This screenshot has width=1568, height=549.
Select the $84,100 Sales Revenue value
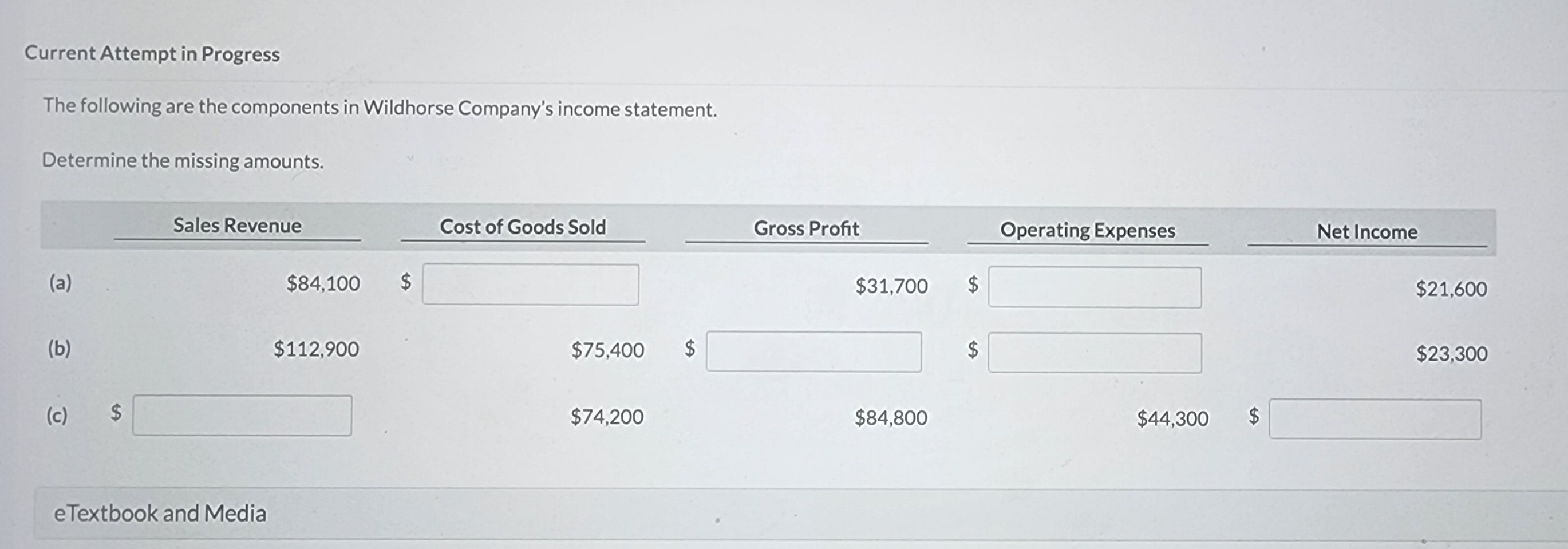coord(323,283)
